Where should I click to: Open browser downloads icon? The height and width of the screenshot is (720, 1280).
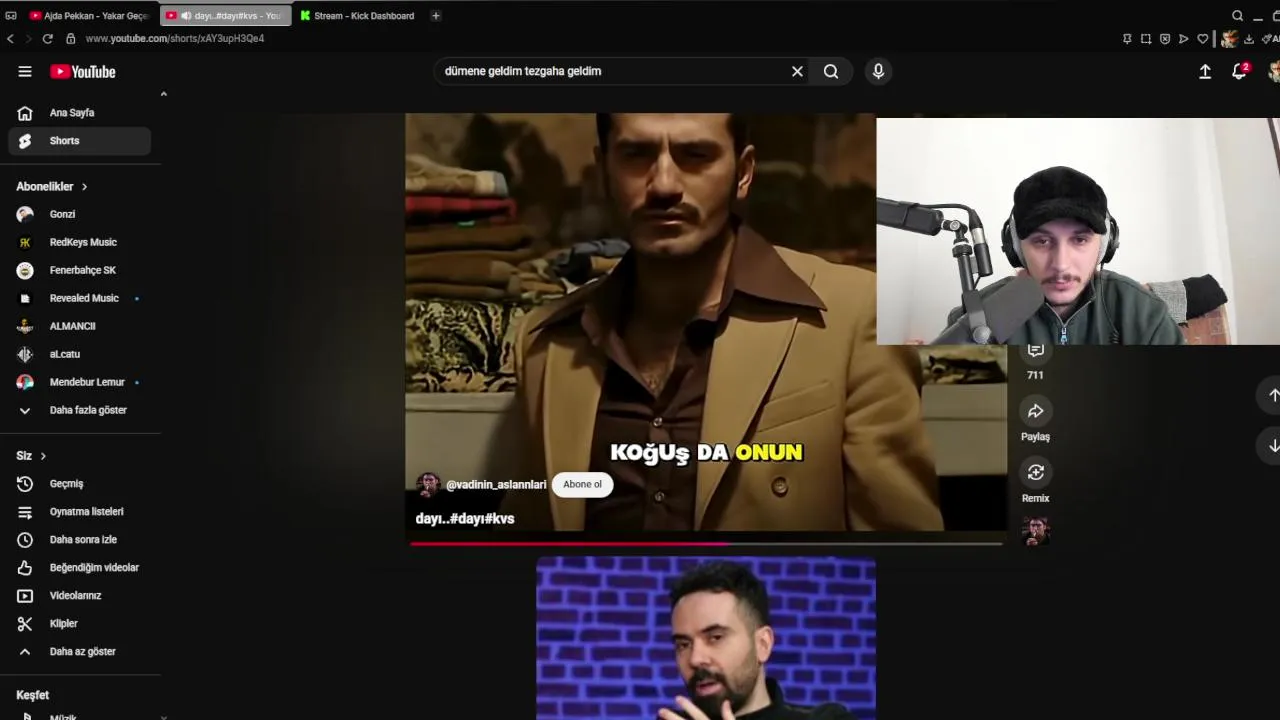[1250, 39]
